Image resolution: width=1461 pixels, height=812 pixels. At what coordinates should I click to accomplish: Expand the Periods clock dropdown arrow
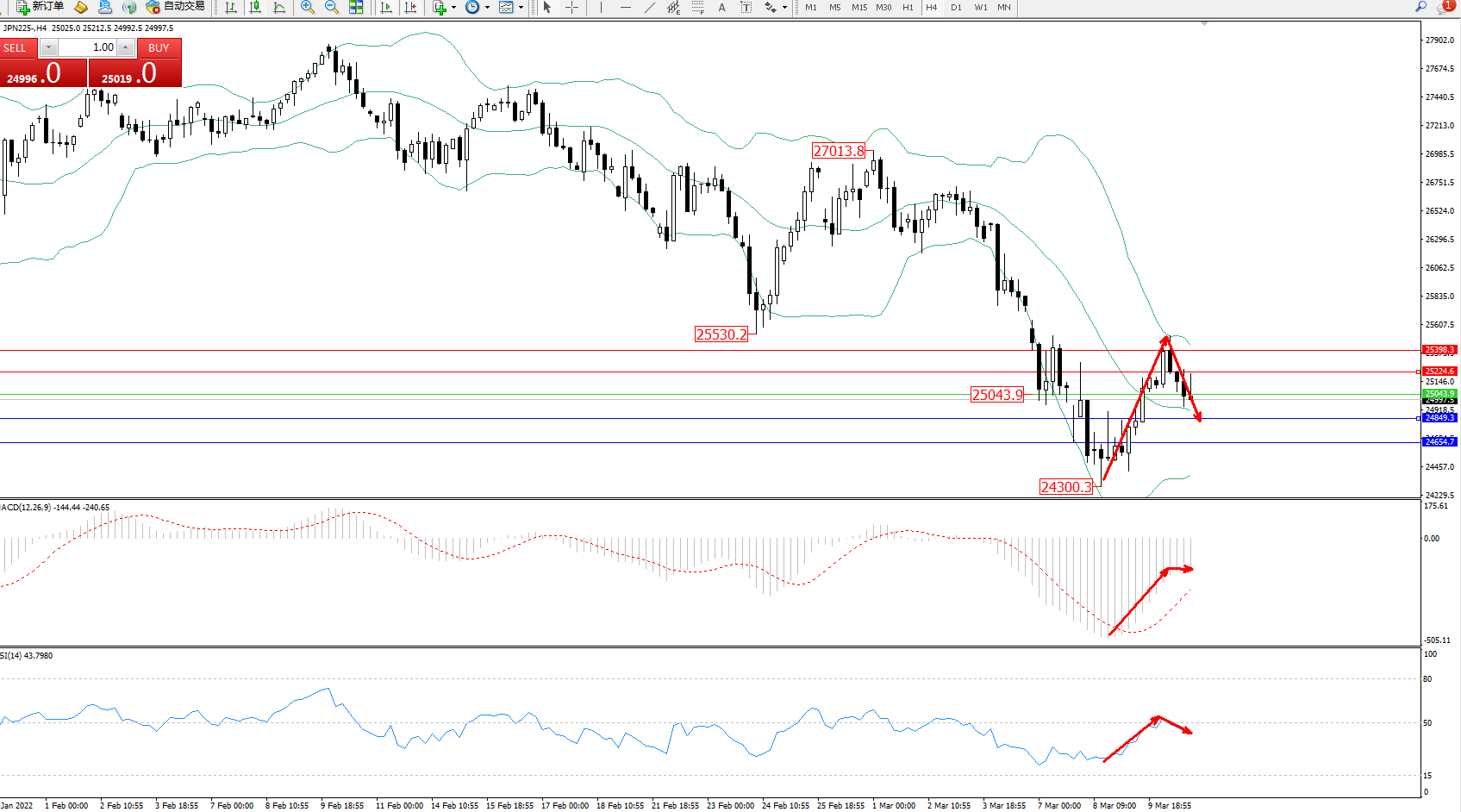pos(487,7)
